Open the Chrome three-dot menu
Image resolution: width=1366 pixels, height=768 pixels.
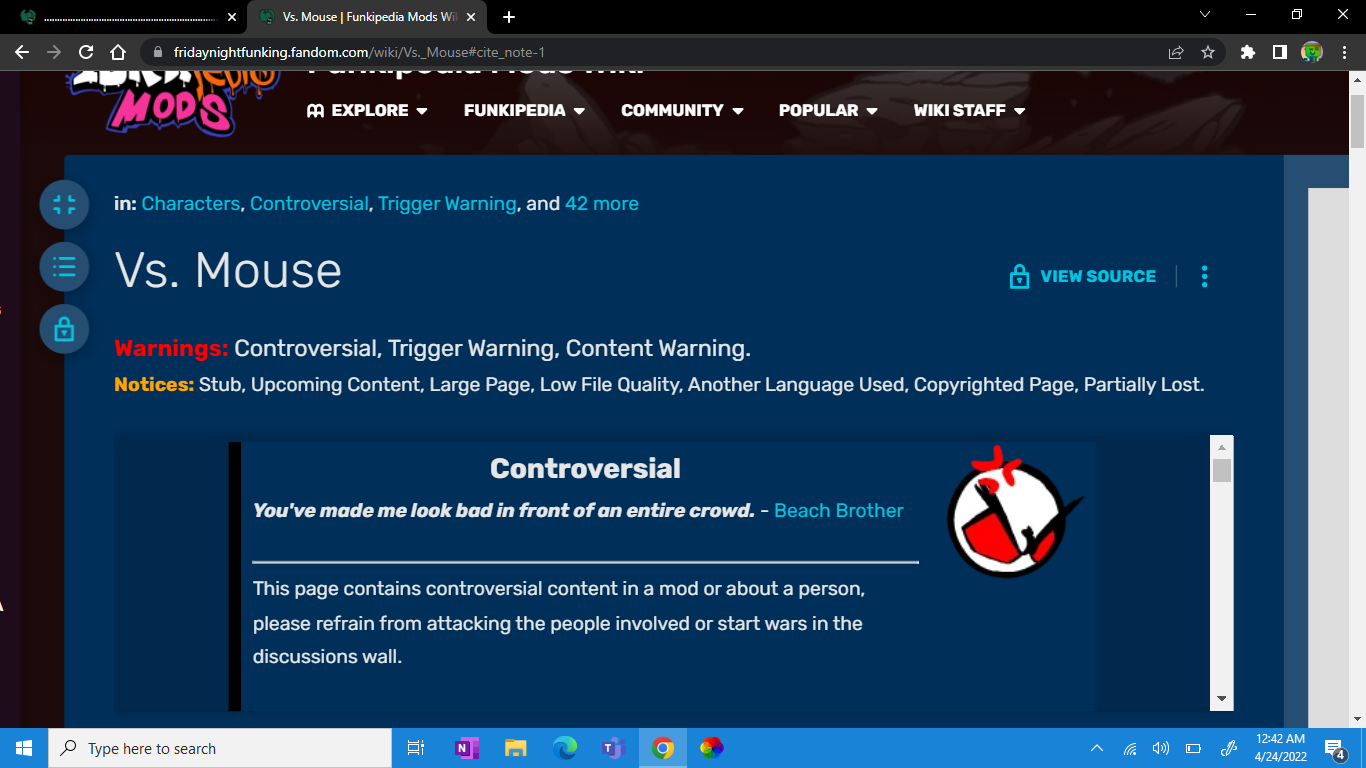click(x=1343, y=52)
